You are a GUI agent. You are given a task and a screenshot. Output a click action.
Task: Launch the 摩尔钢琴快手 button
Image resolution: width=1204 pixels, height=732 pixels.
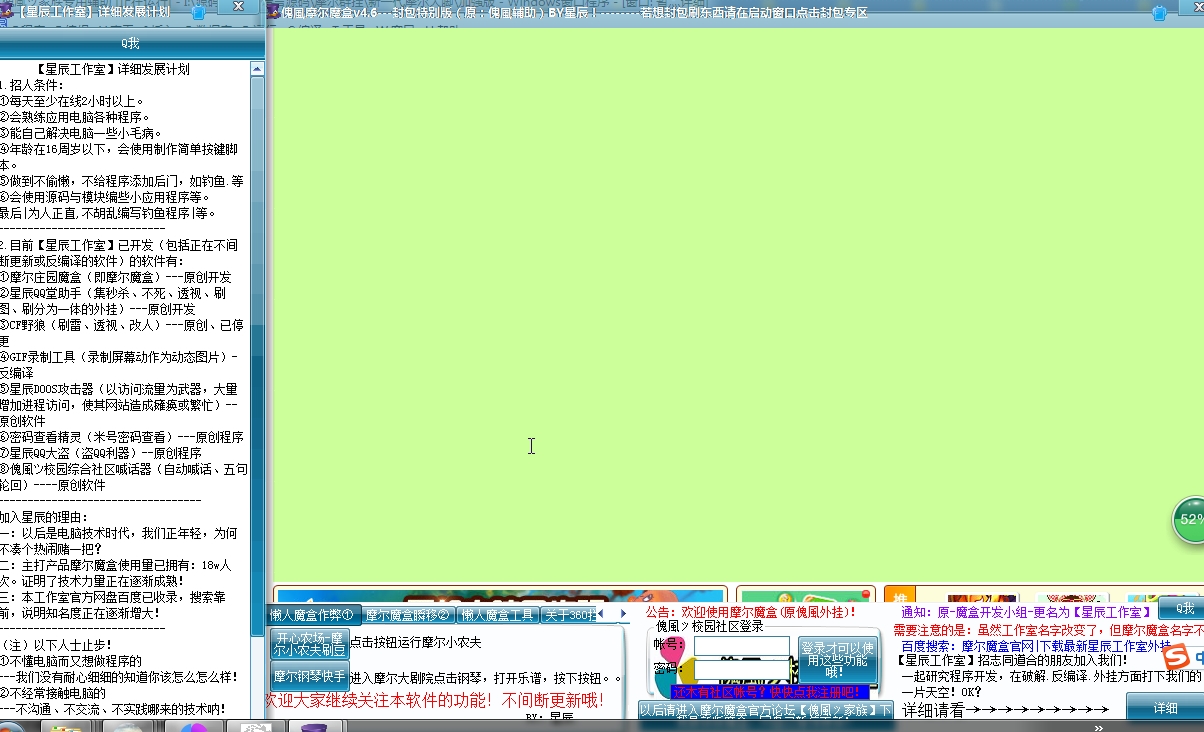coord(310,677)
